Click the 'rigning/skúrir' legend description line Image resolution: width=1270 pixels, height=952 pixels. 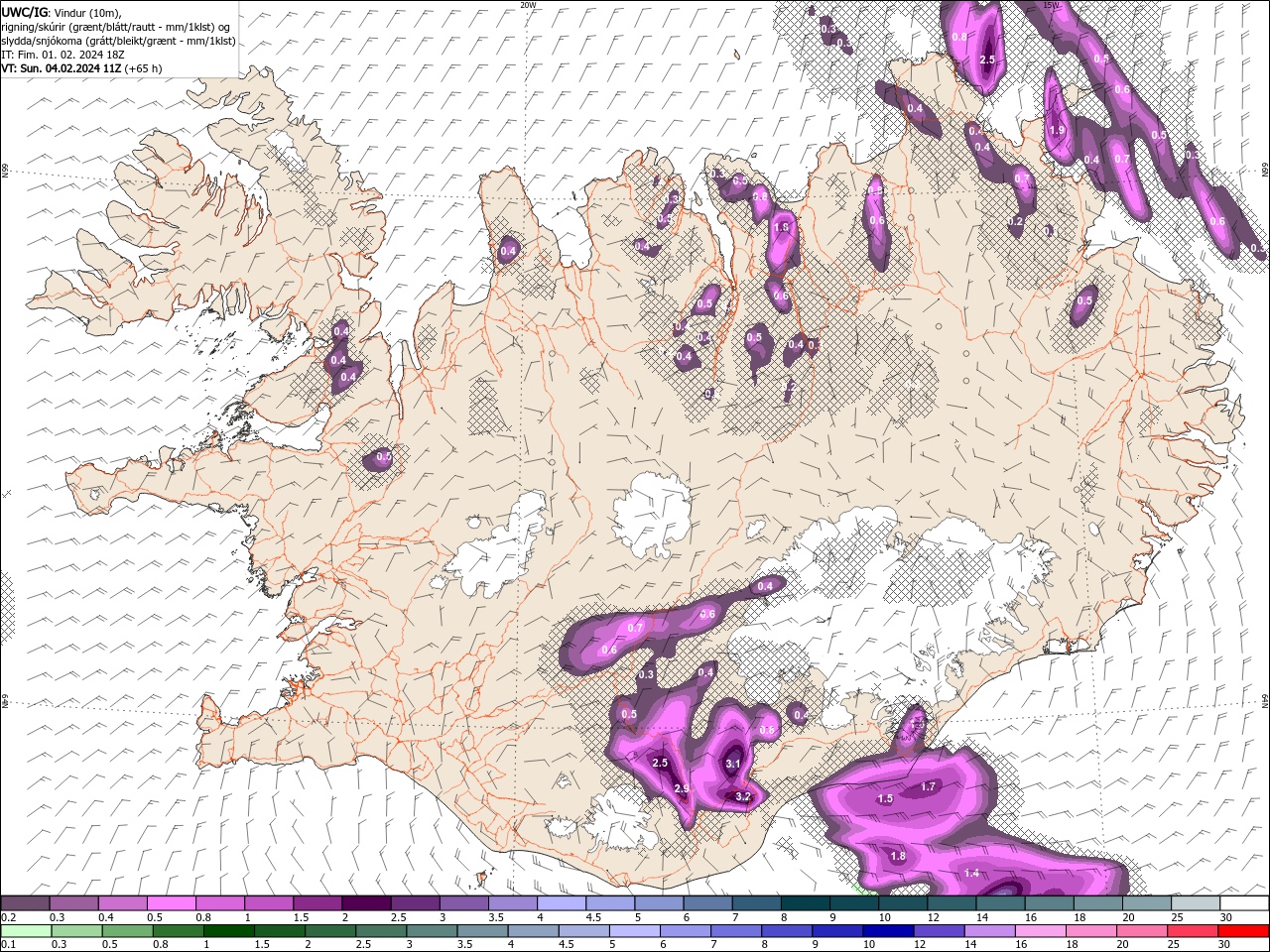click(x=116, y=27)
